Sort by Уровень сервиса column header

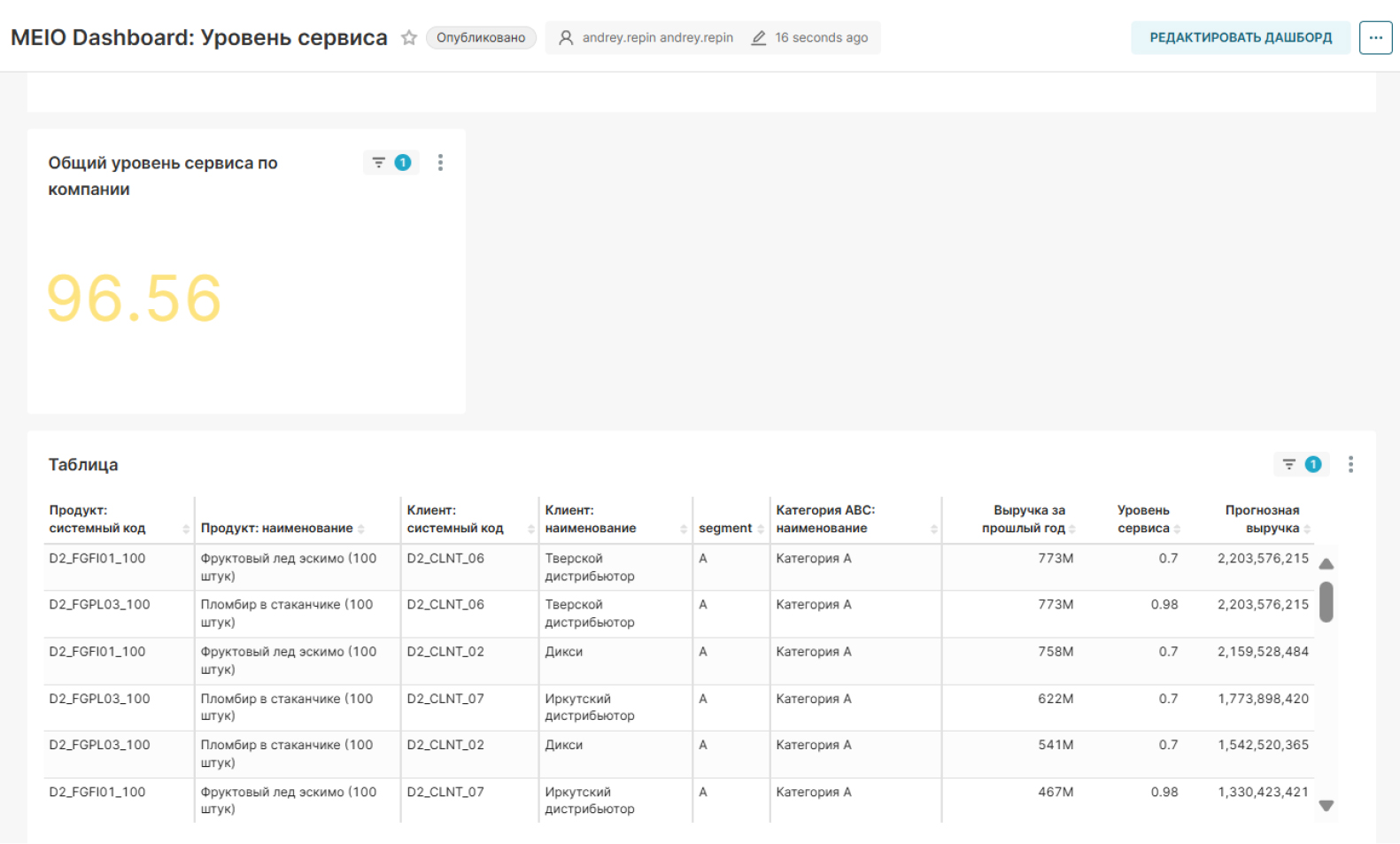(1143, 519)
